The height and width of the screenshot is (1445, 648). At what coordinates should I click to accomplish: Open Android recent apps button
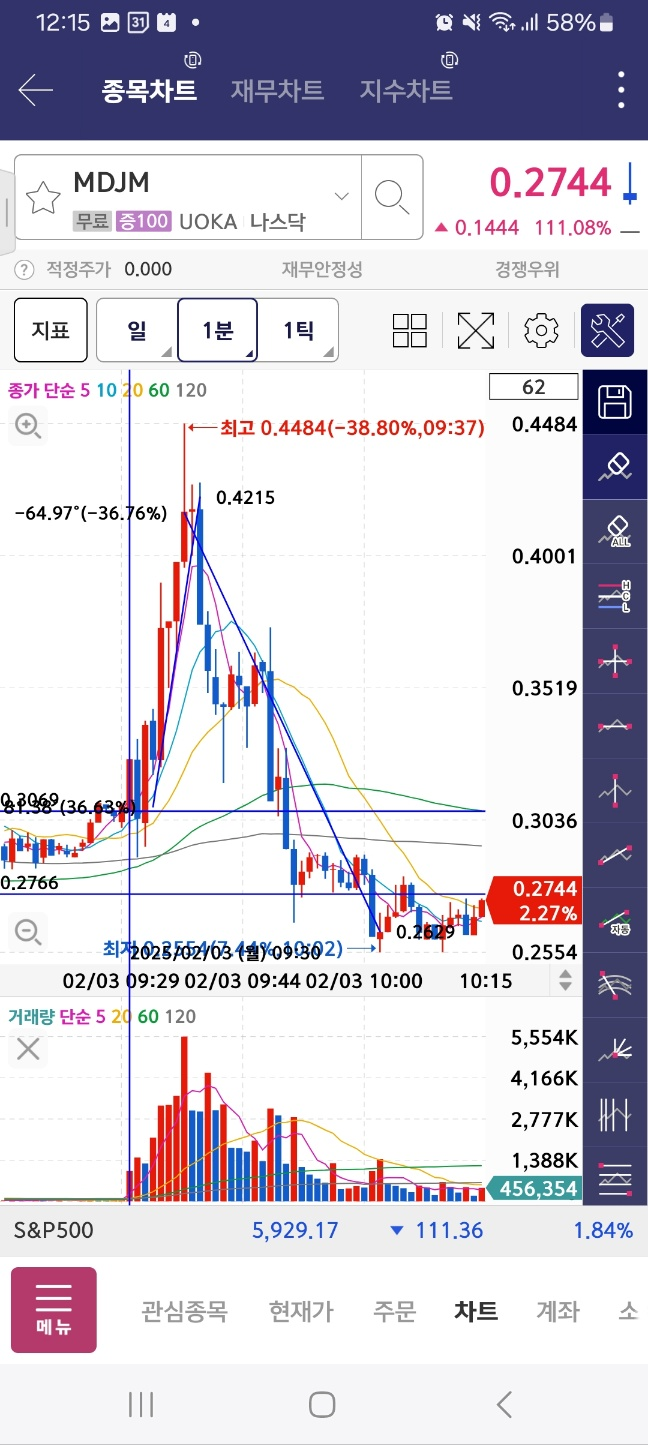pyautogui.click(x=141, y=1404)
